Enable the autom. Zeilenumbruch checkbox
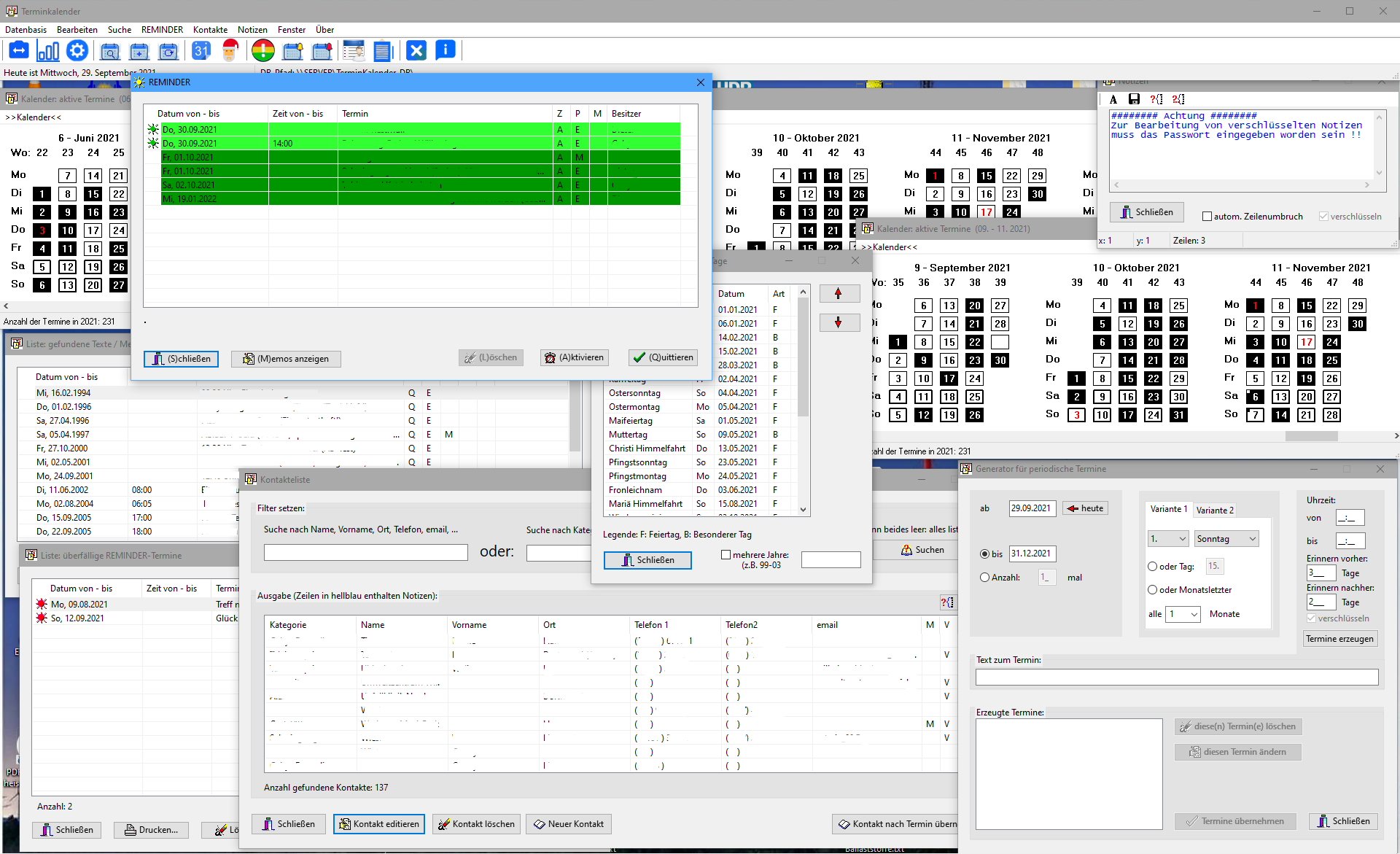 click(x=1207, y=217)
